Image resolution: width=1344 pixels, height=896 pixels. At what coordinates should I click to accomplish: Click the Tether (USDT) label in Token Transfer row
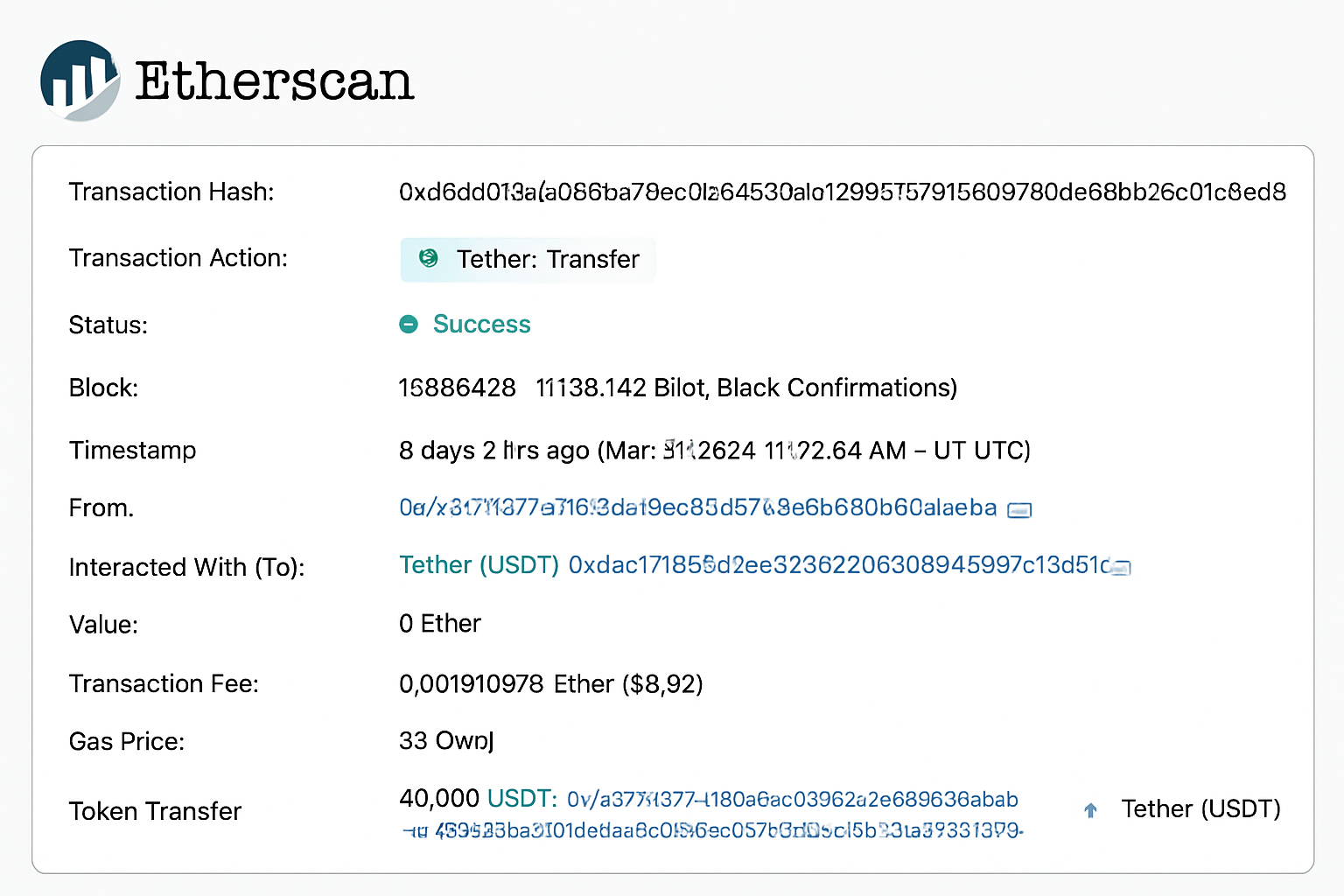[x=1200, y=809]
